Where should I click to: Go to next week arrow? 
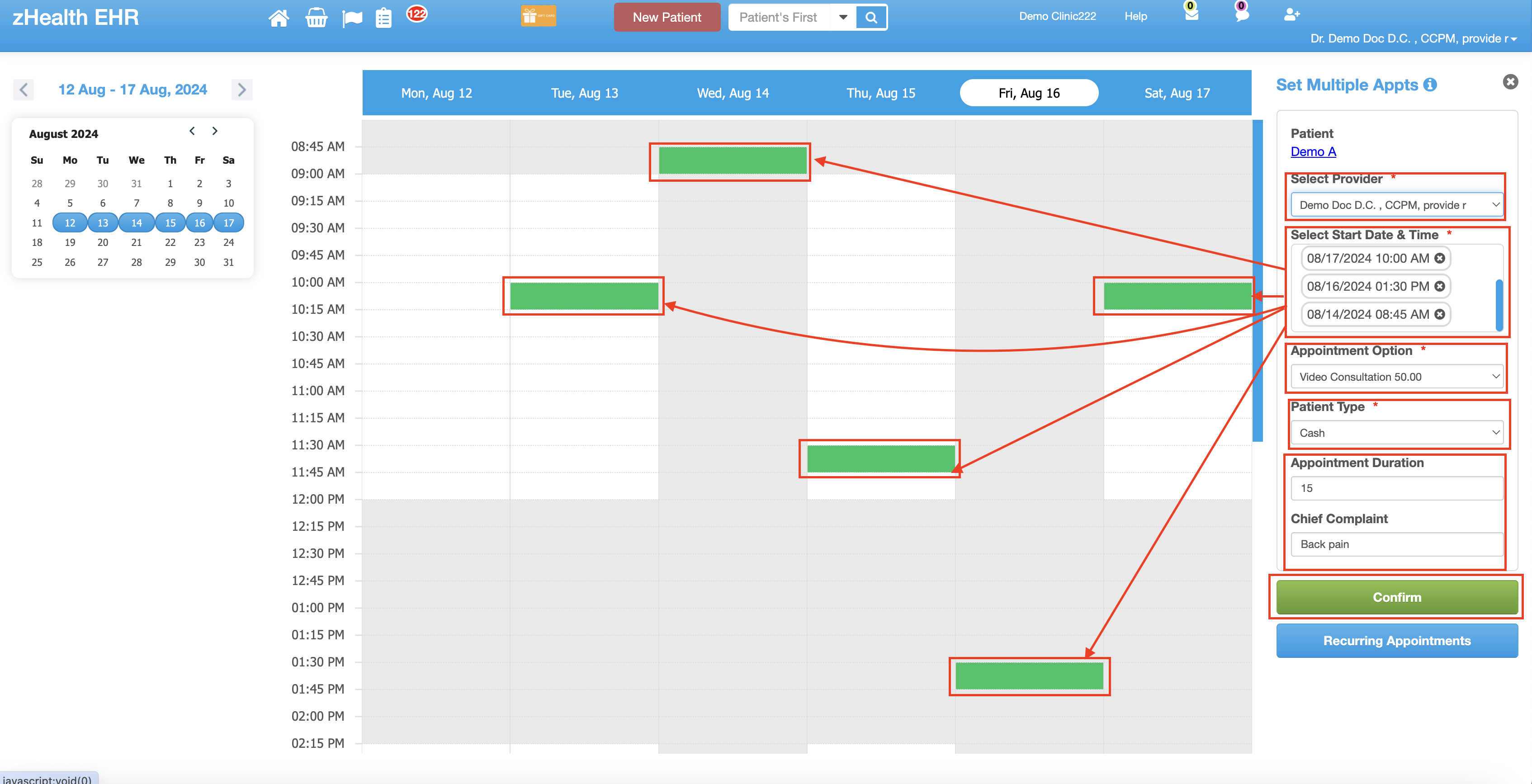tap(241, 90)
